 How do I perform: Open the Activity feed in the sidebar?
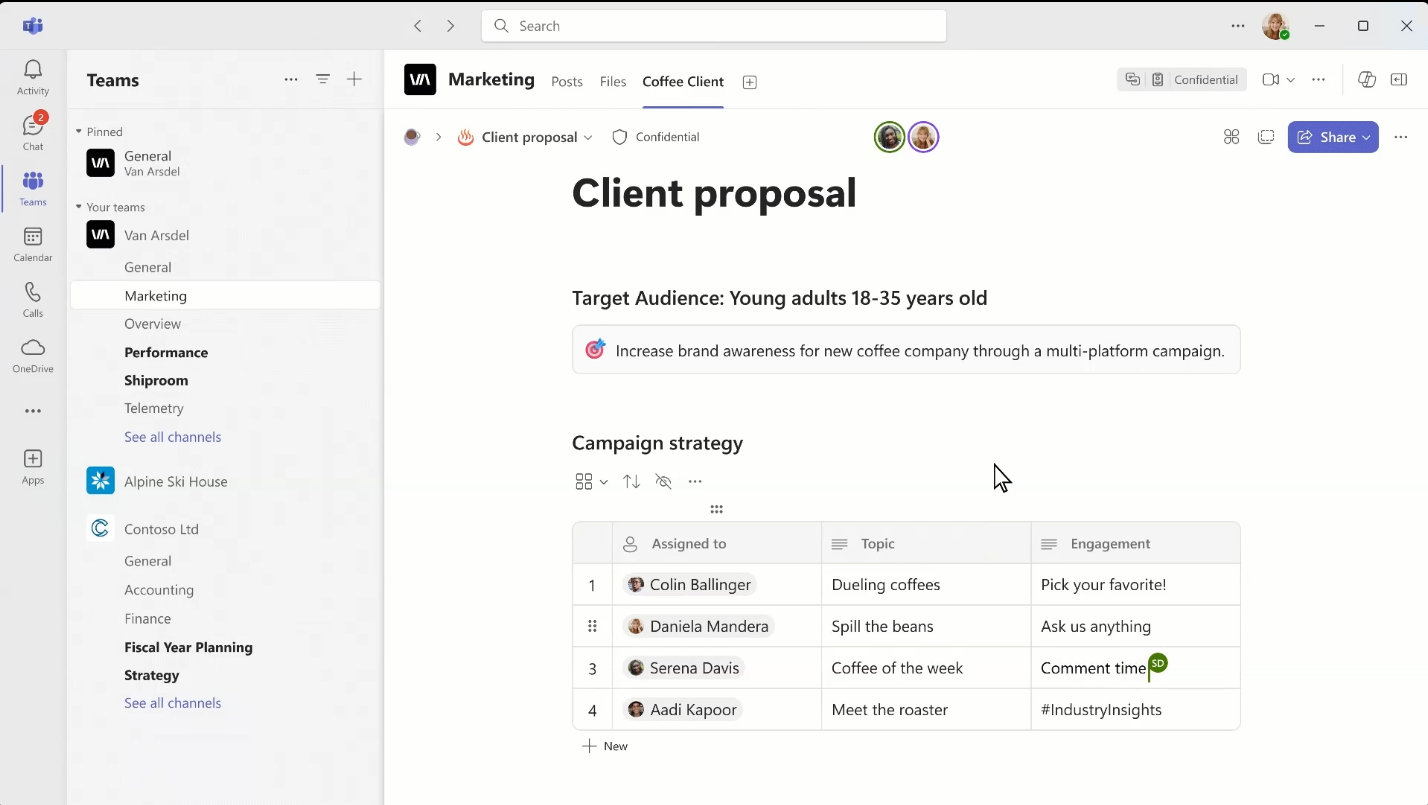33,77
